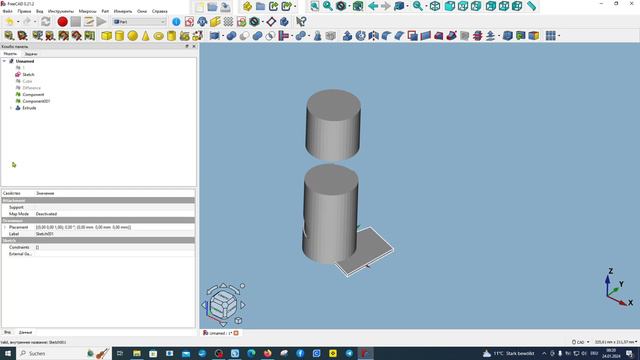Open the draw style dropdown arrow
Screen dimensions: 640x360
click(349, 6)
